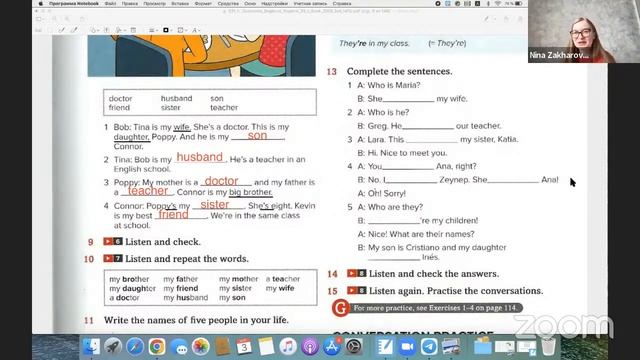Open the line style dropdown
Viewport: 640px width, 360px height.
[153, 30]
